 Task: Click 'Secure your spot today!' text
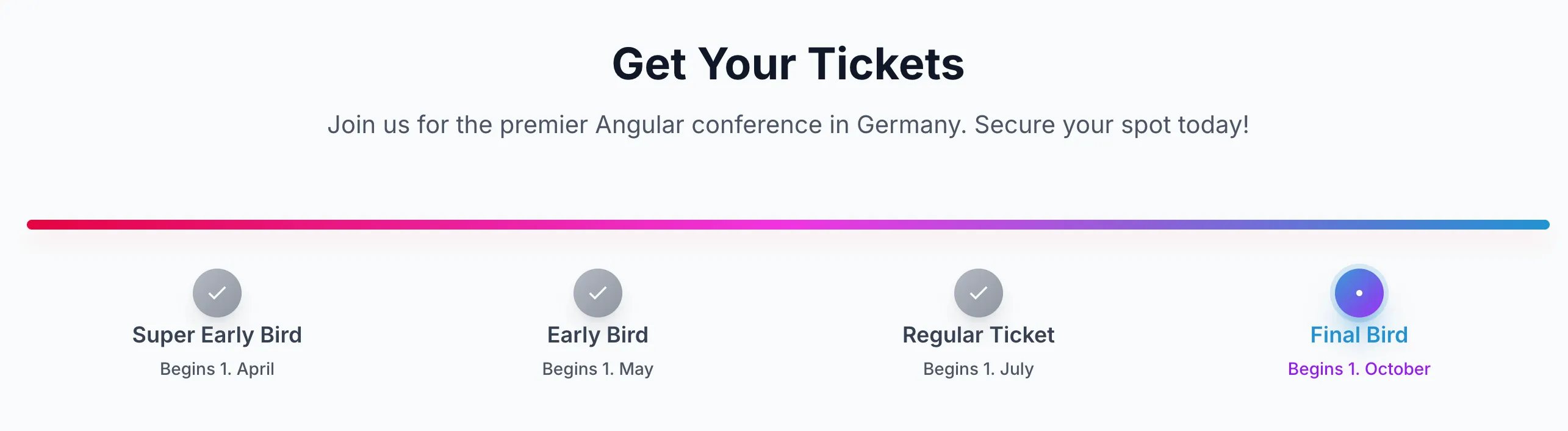[1112, 125]
